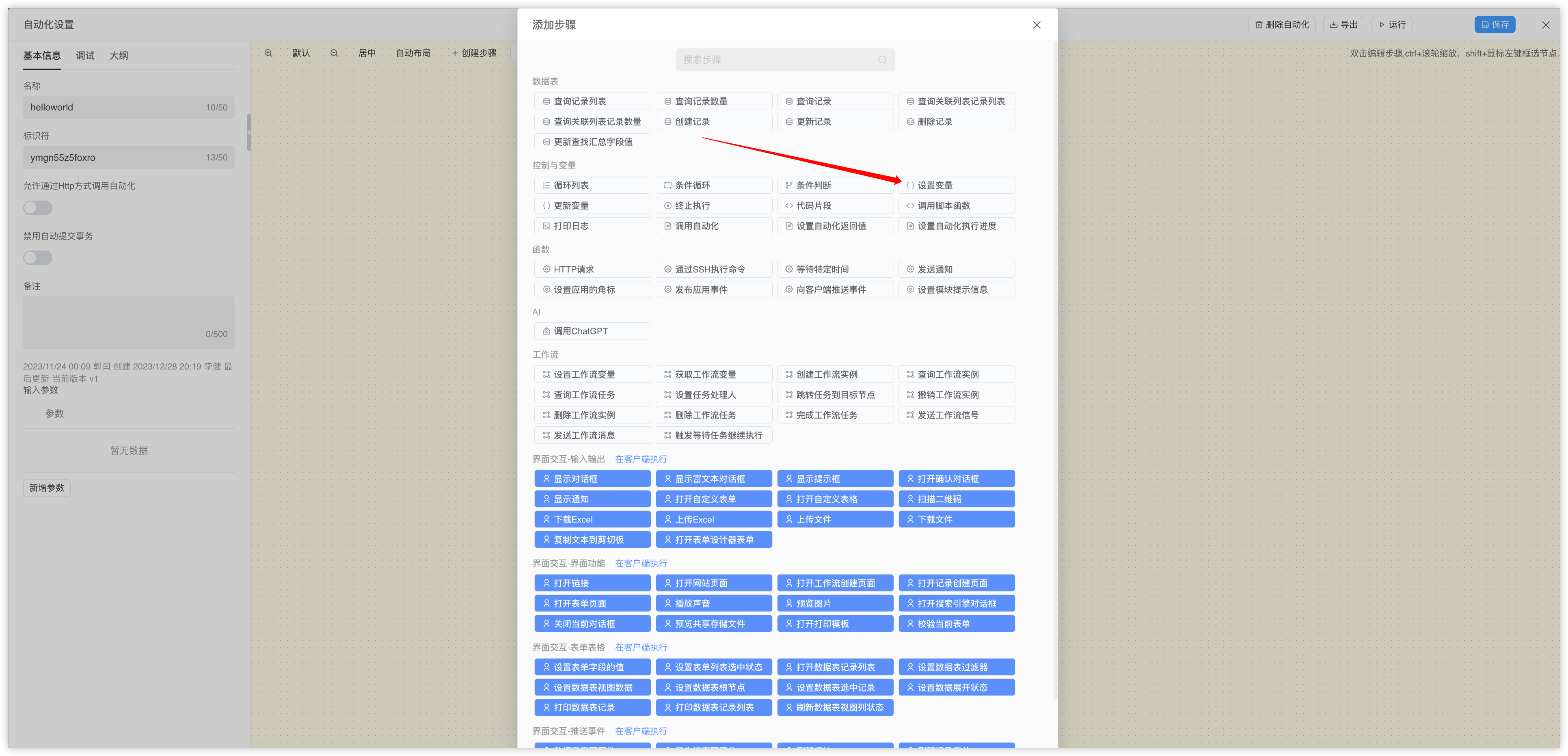Close the 添加步骤 dialog
This screenshot has height=756, width=1568.
tap(1036, 25)
